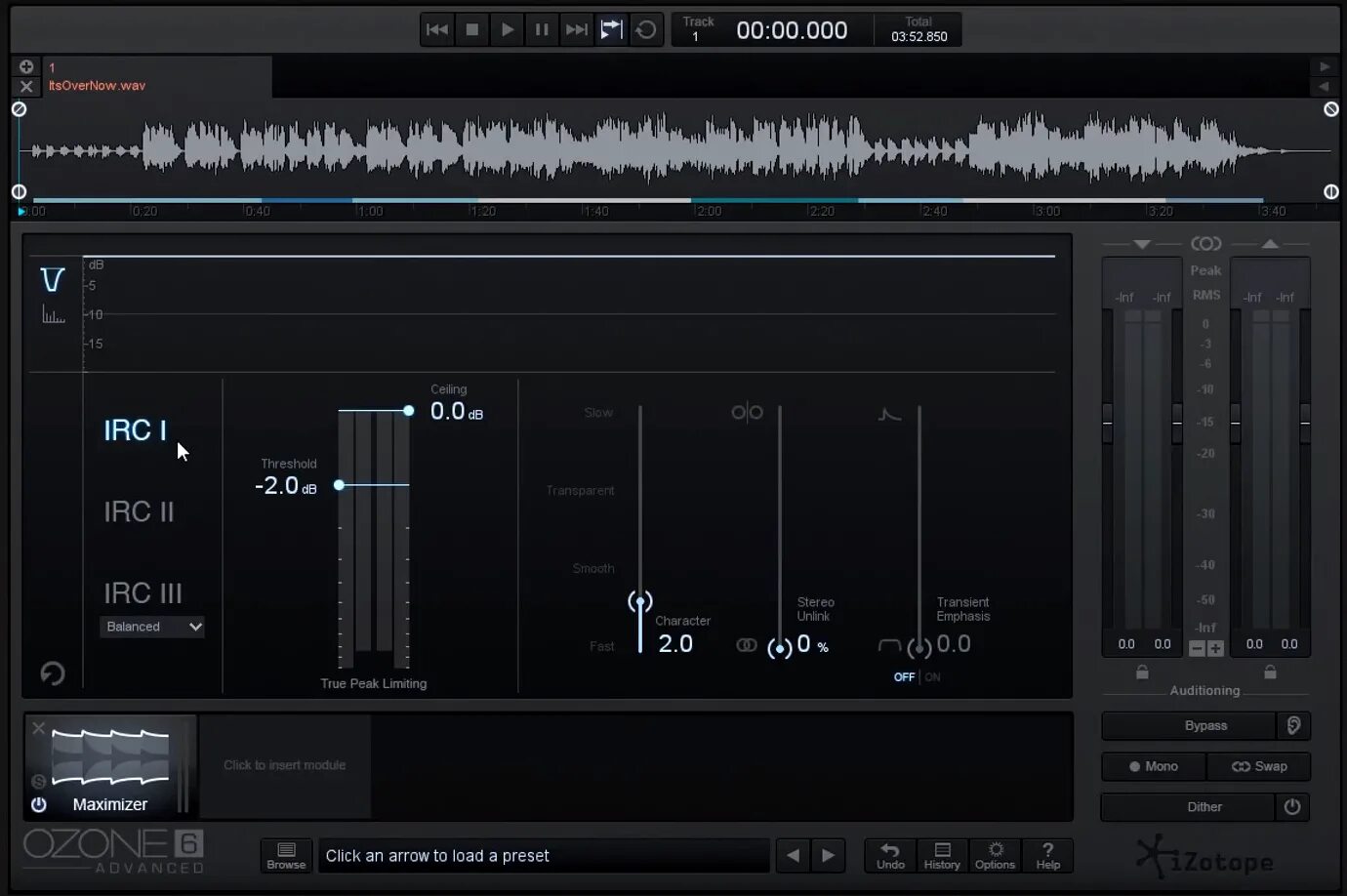Image resolution: width=1347 pixels, height=896 pixels.
Task: Click the Threshold slider handle
Action: tap(339, 485)
